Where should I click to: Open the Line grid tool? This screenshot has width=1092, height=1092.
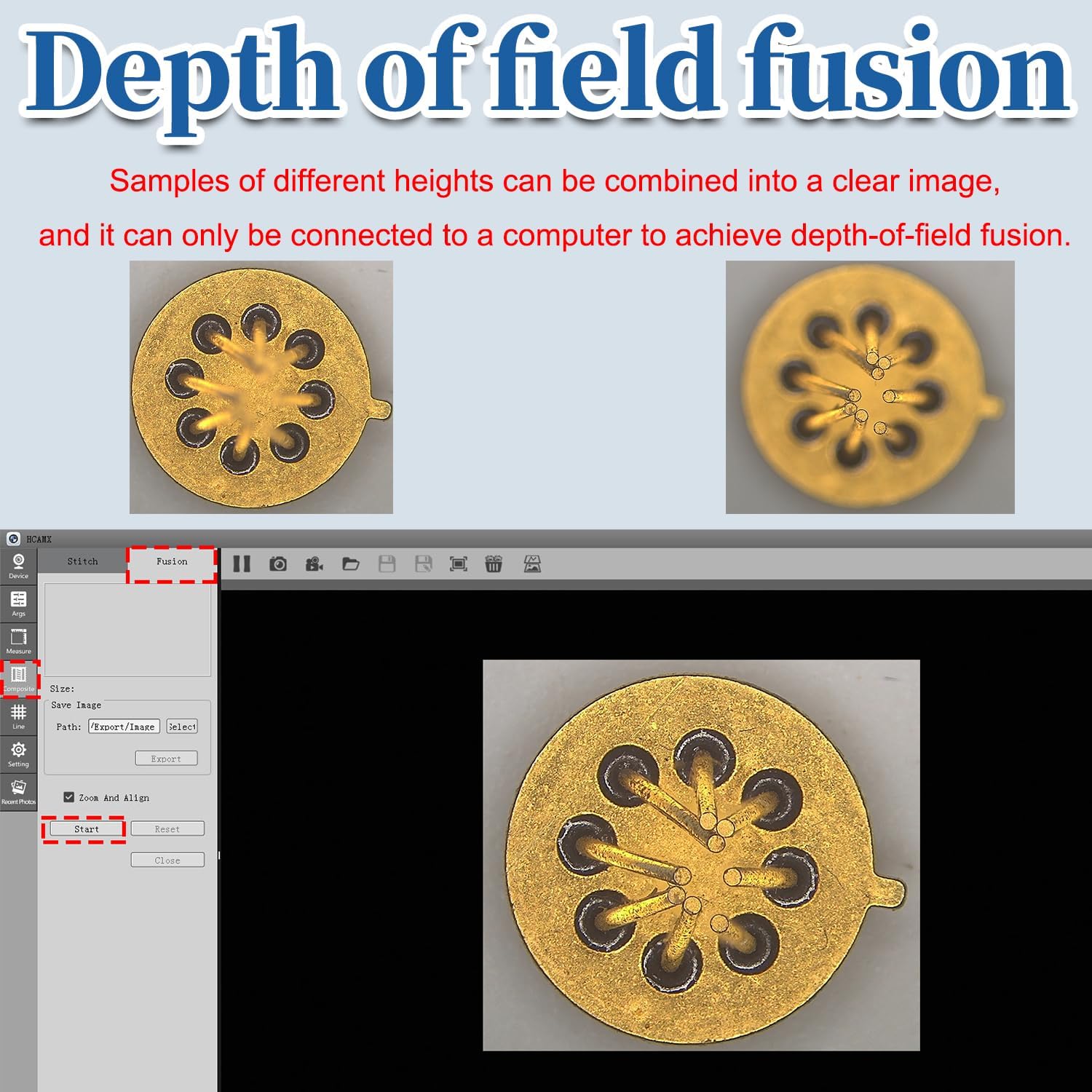[18, 716]
